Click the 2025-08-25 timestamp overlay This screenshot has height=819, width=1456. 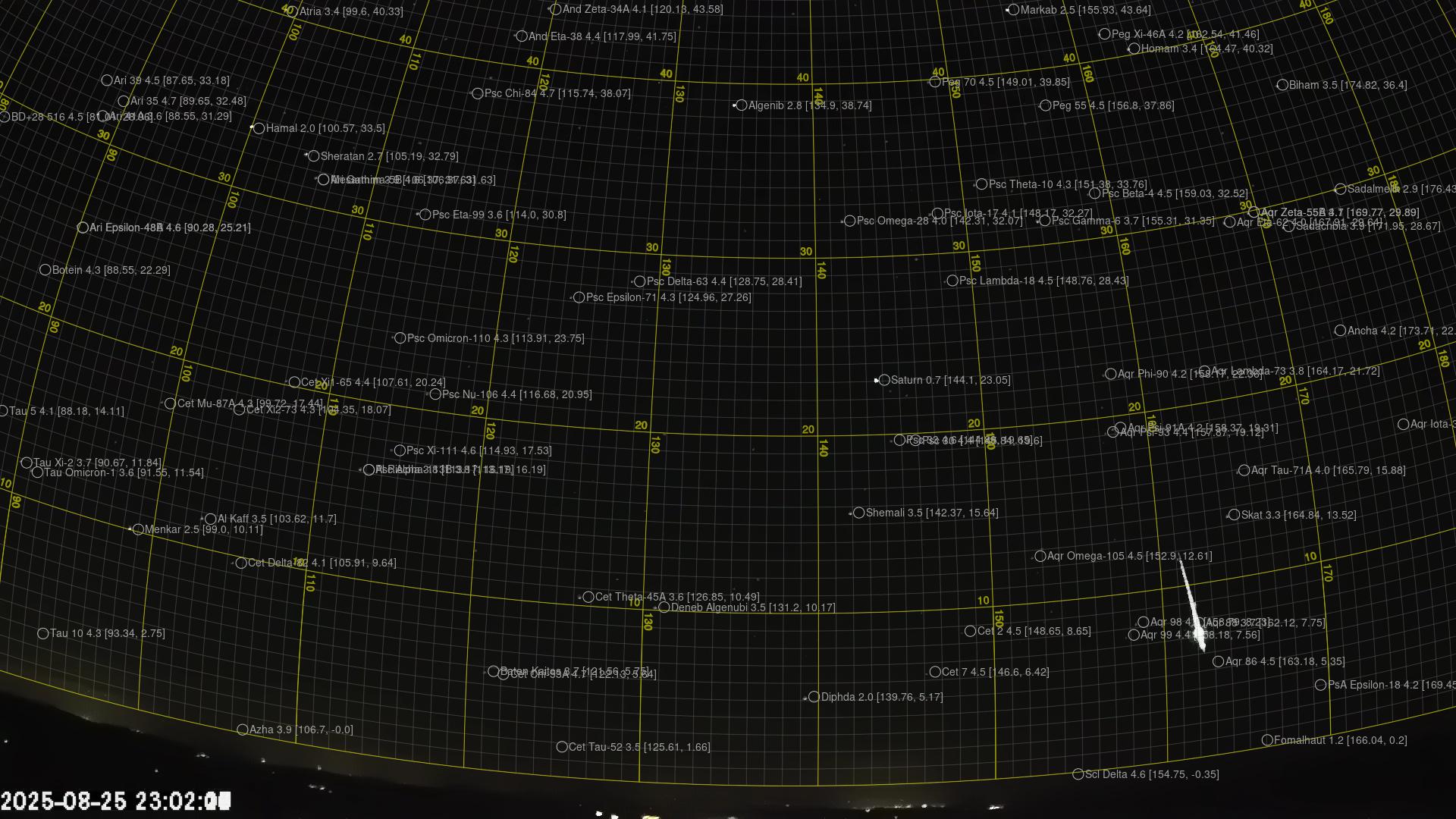[114, 801]
